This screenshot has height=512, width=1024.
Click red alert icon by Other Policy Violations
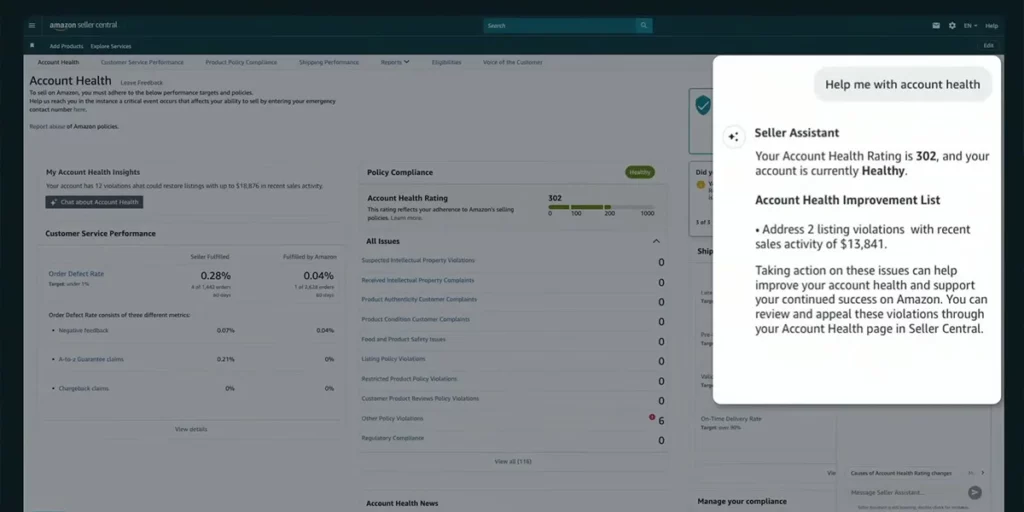[652, 417]
